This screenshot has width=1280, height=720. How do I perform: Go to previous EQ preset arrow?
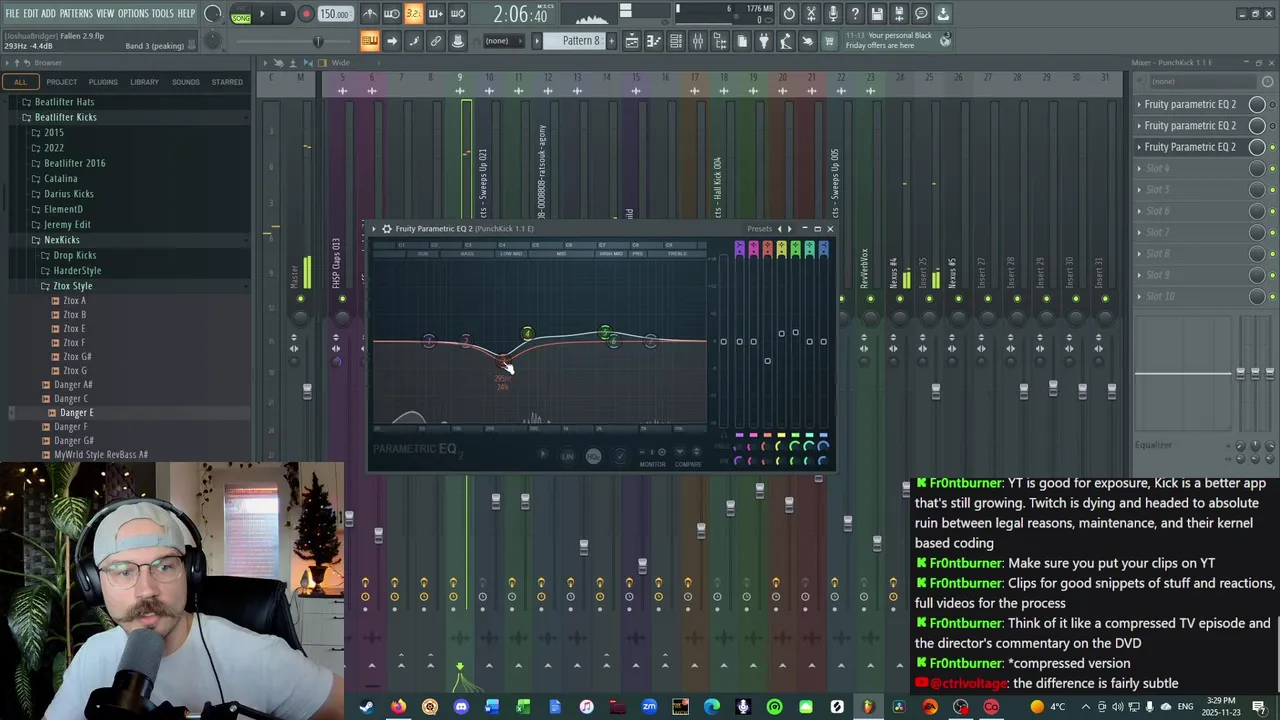coord(780,229)
